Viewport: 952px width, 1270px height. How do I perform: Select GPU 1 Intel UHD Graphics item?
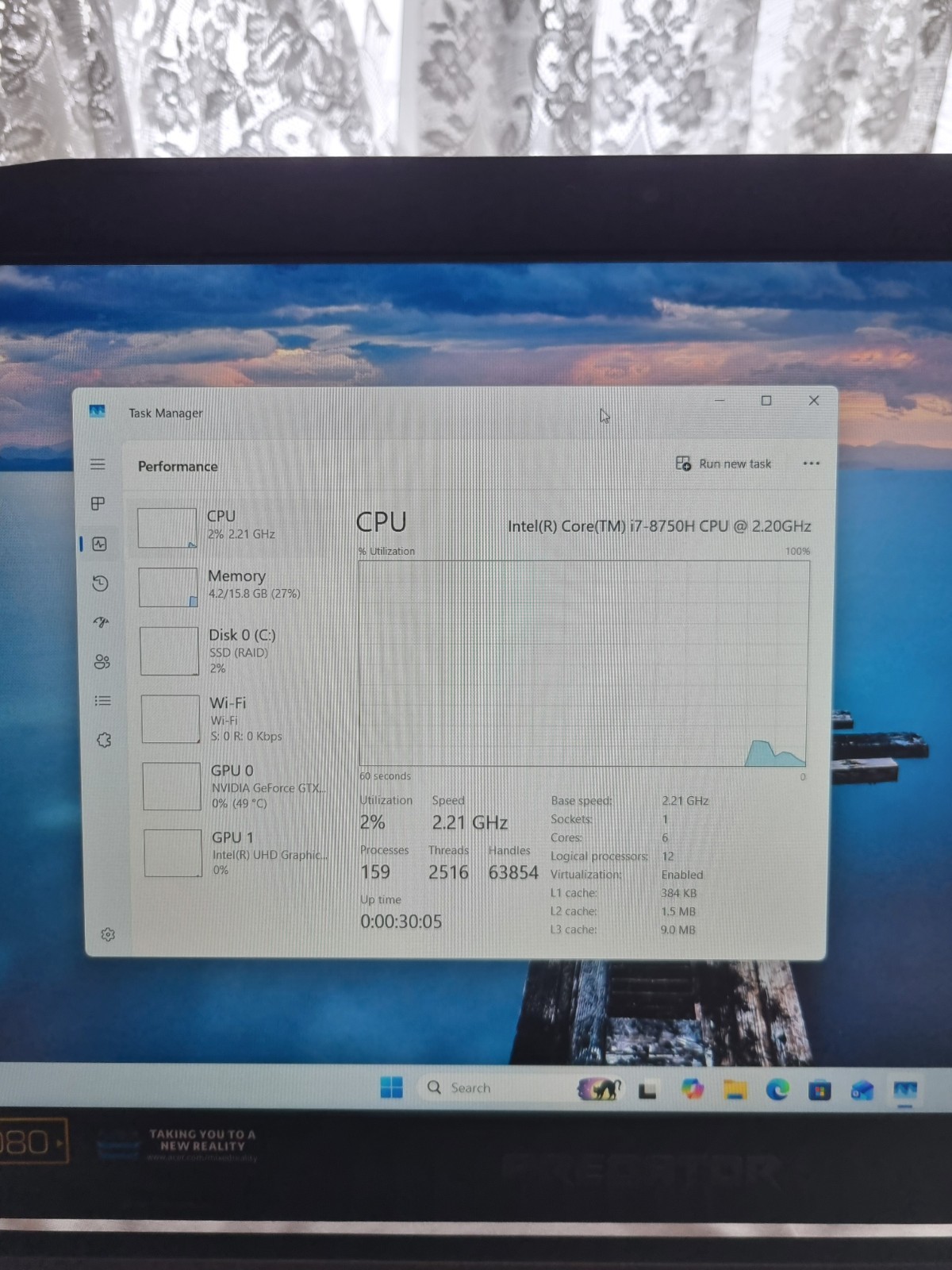pos(239,853)
